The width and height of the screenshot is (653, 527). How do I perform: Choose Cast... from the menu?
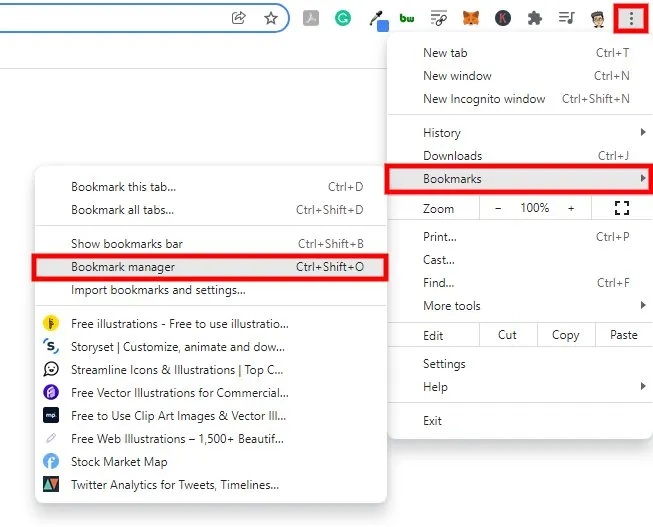520,260
